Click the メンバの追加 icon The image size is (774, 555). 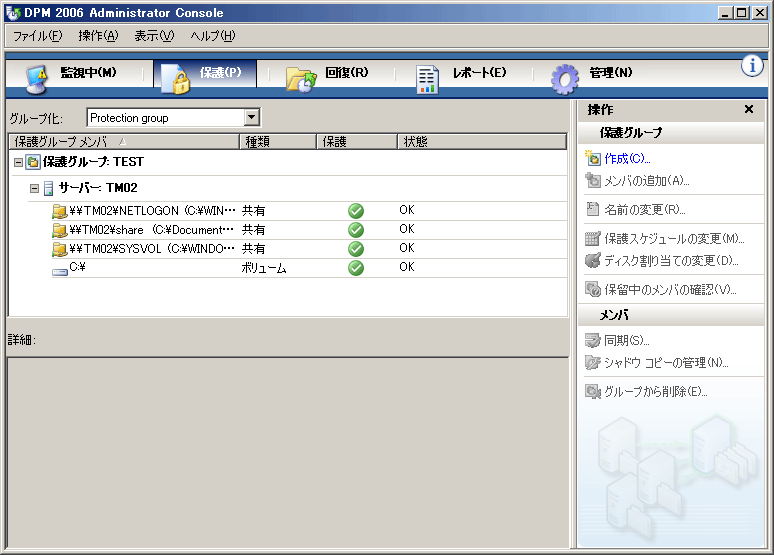[593, 180]
